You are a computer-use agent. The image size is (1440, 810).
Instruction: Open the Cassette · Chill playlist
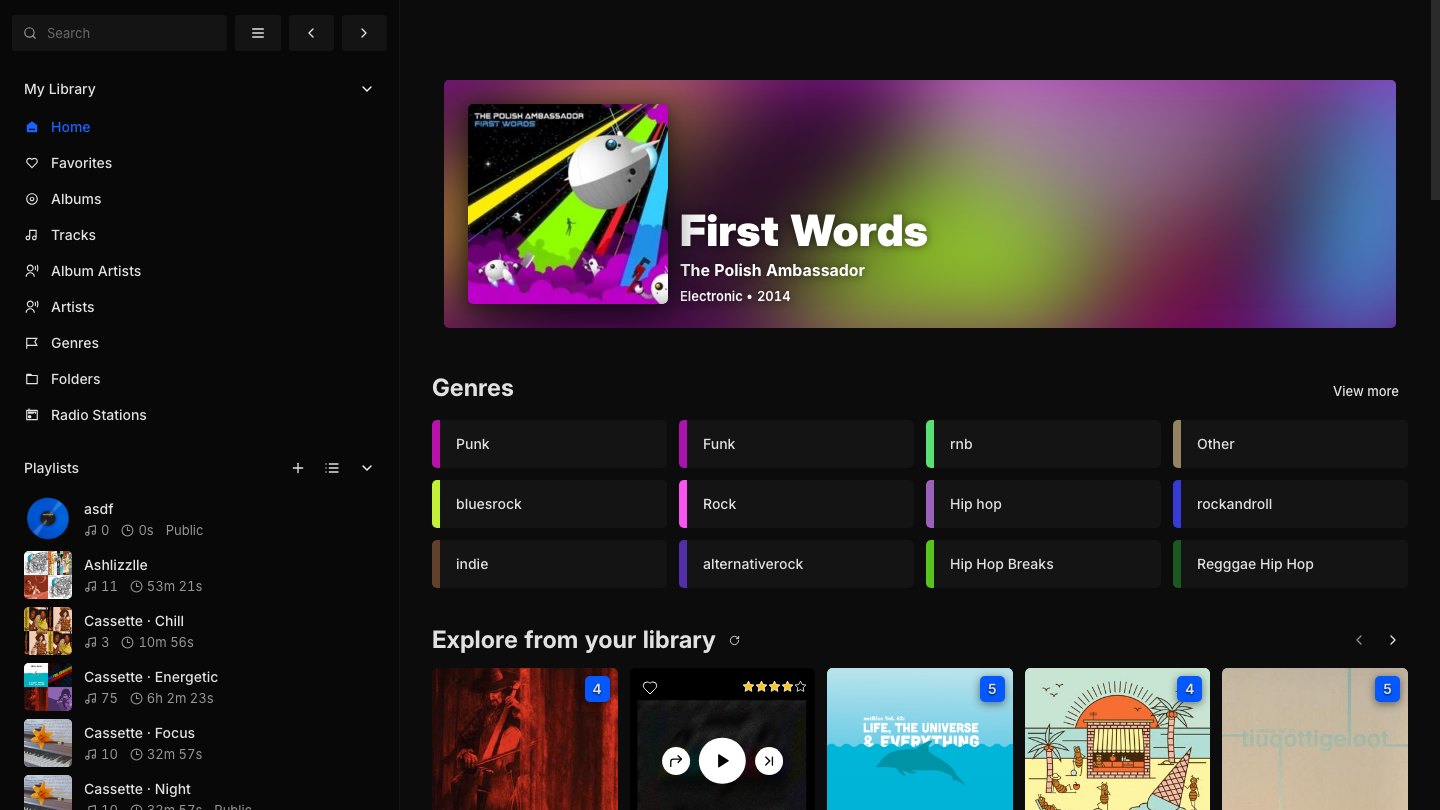(200, 631)
